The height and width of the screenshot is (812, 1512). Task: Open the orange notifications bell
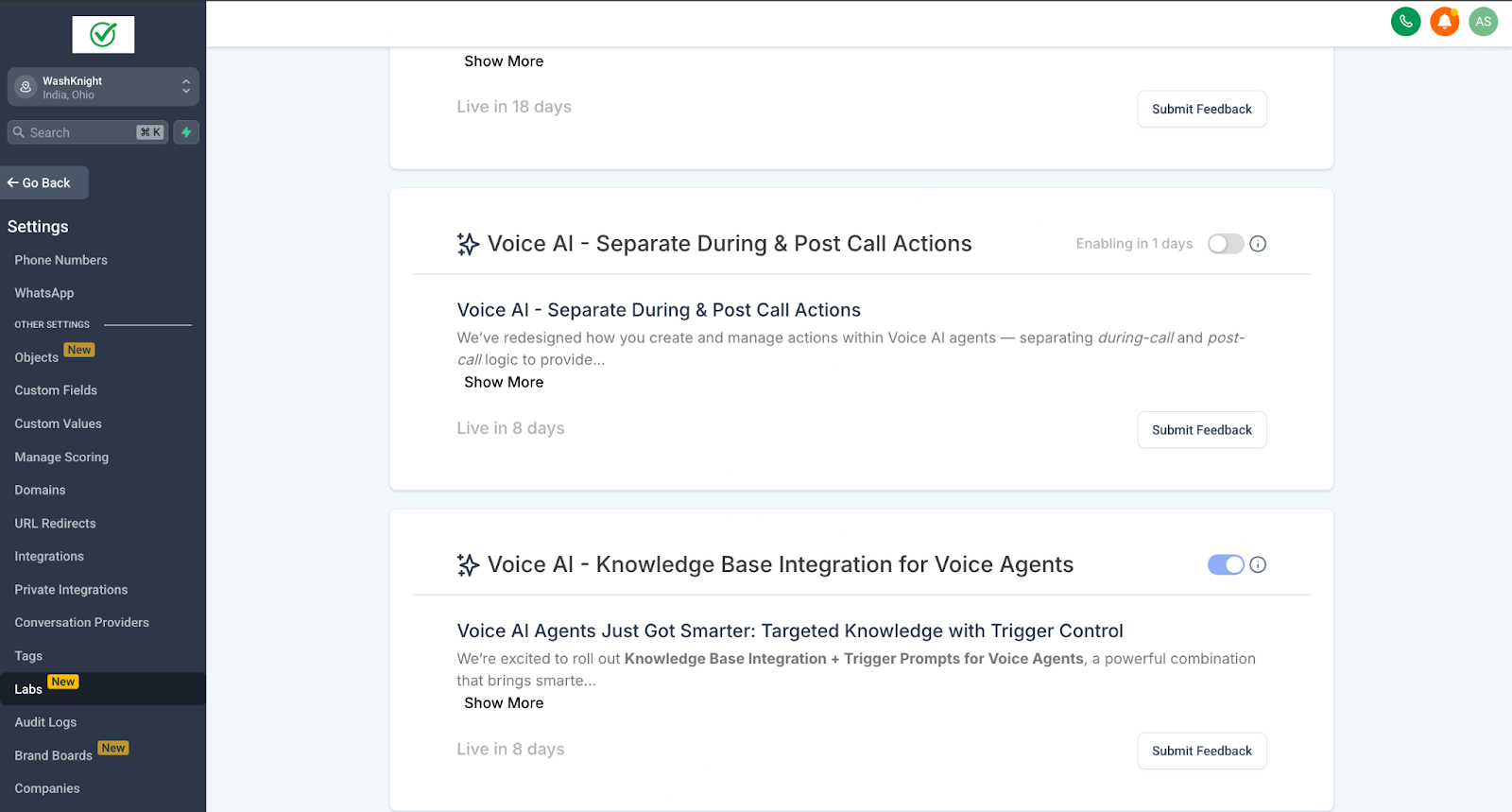pyautogui.click(x=1444, y=21)
